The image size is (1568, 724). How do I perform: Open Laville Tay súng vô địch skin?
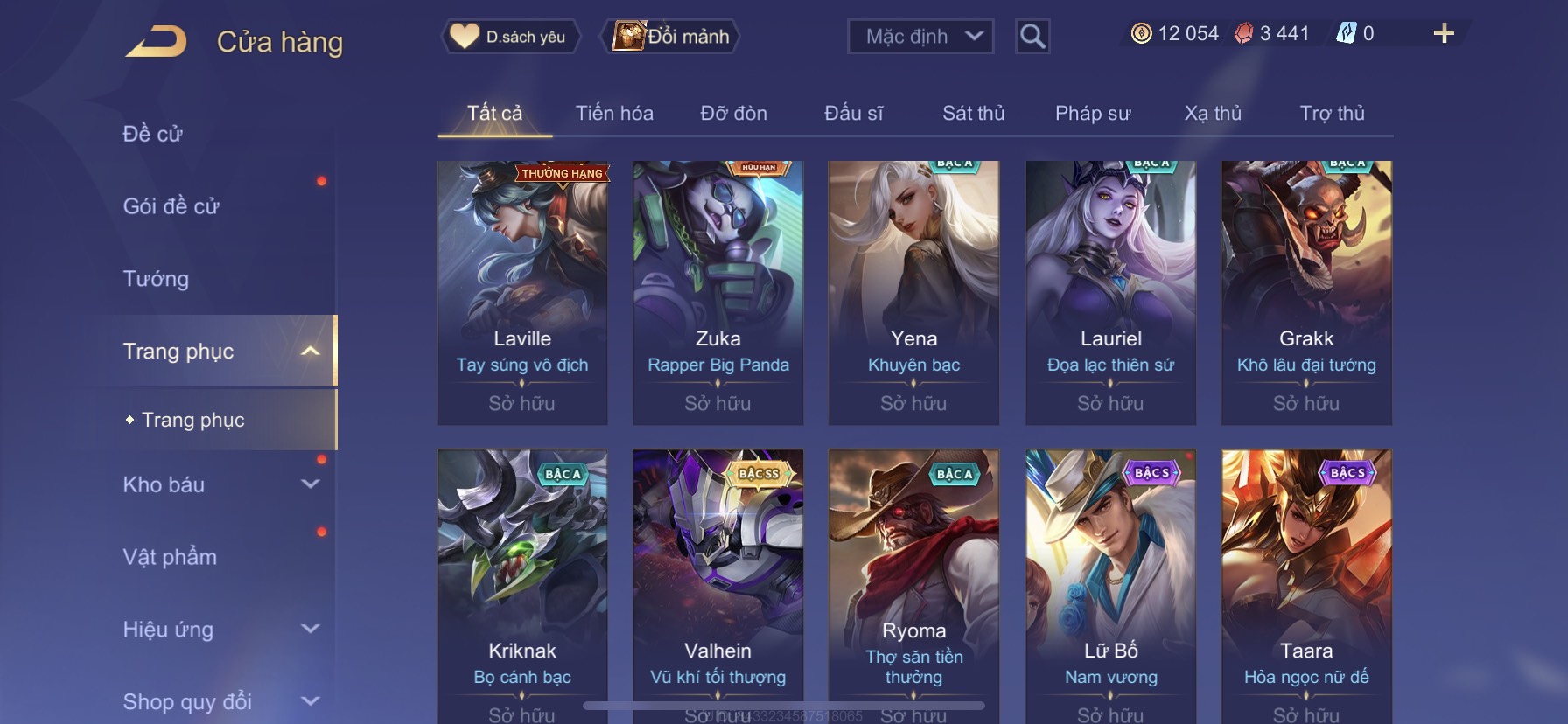coord(522,293)
